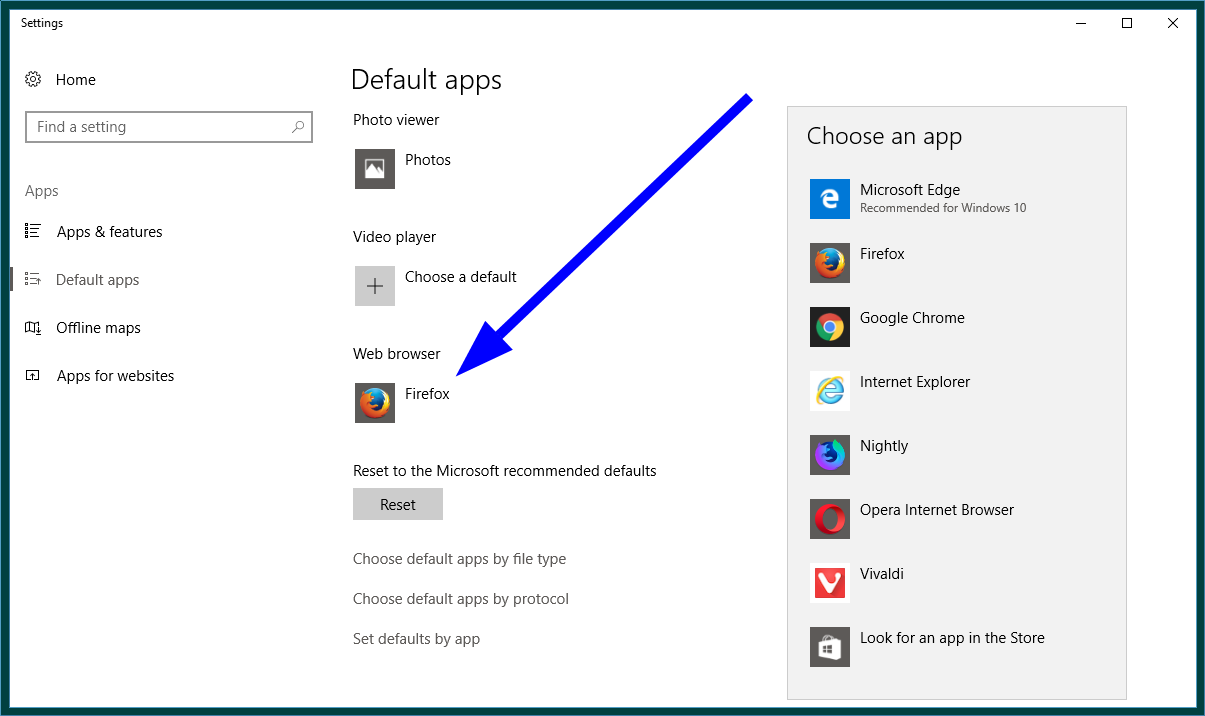Screen dimensions: 1205x716
Task: Click the Home gear icon
Action: click(33, 80)
